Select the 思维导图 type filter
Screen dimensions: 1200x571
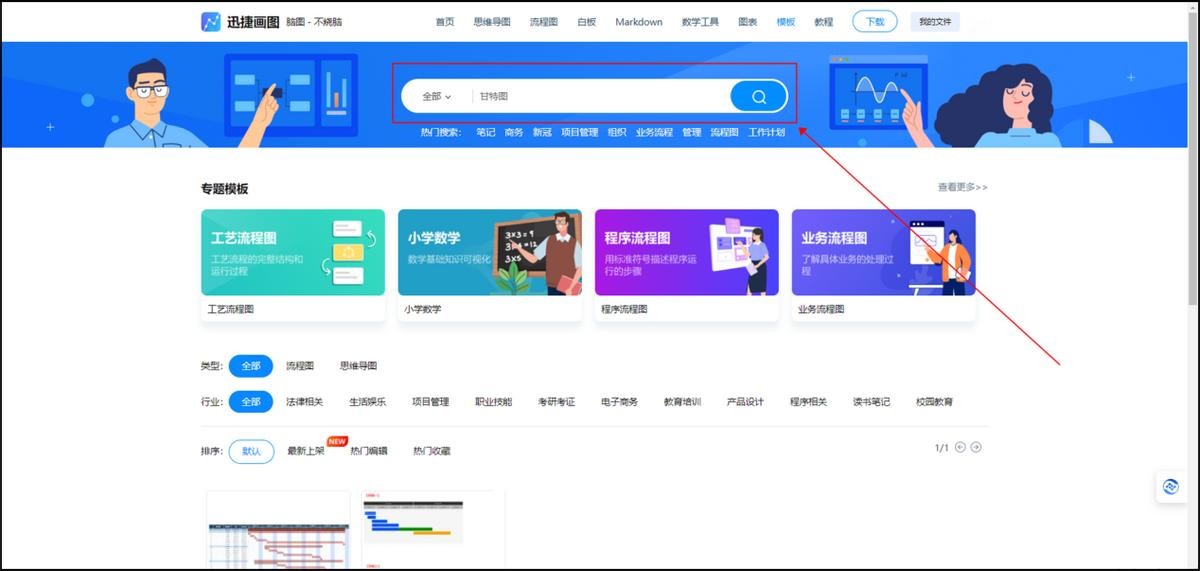(x=358, y=366)
